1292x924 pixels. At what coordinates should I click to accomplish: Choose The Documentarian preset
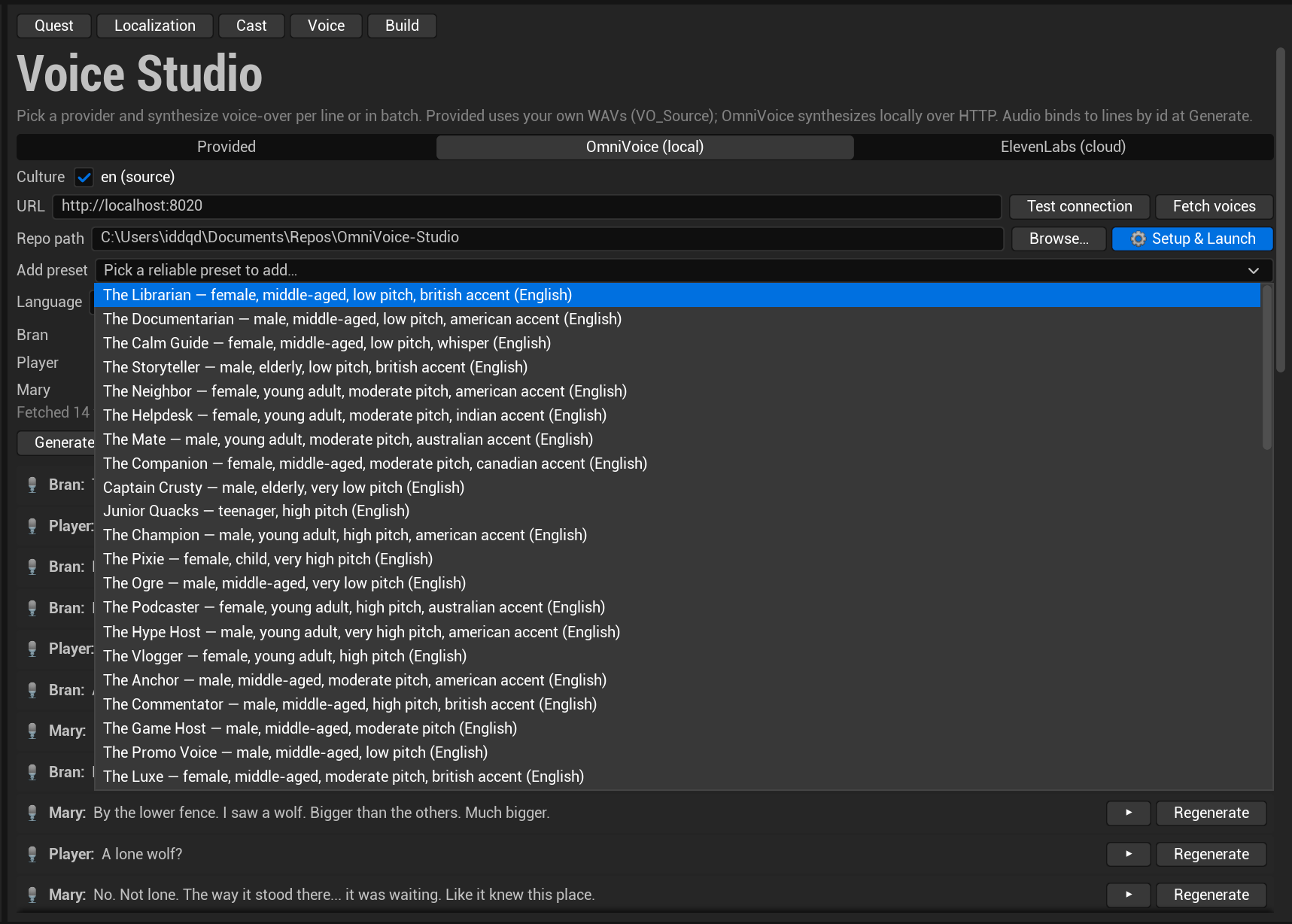(677, 319)
